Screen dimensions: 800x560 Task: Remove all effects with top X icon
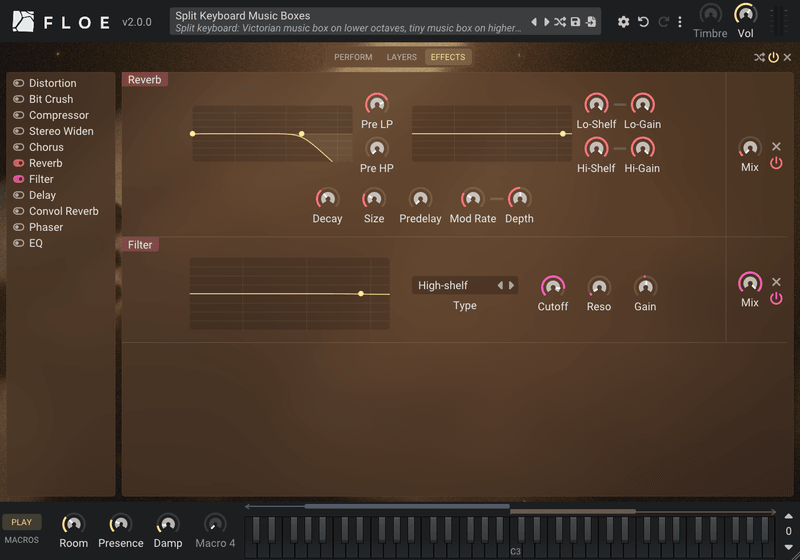tap(787, 57)
